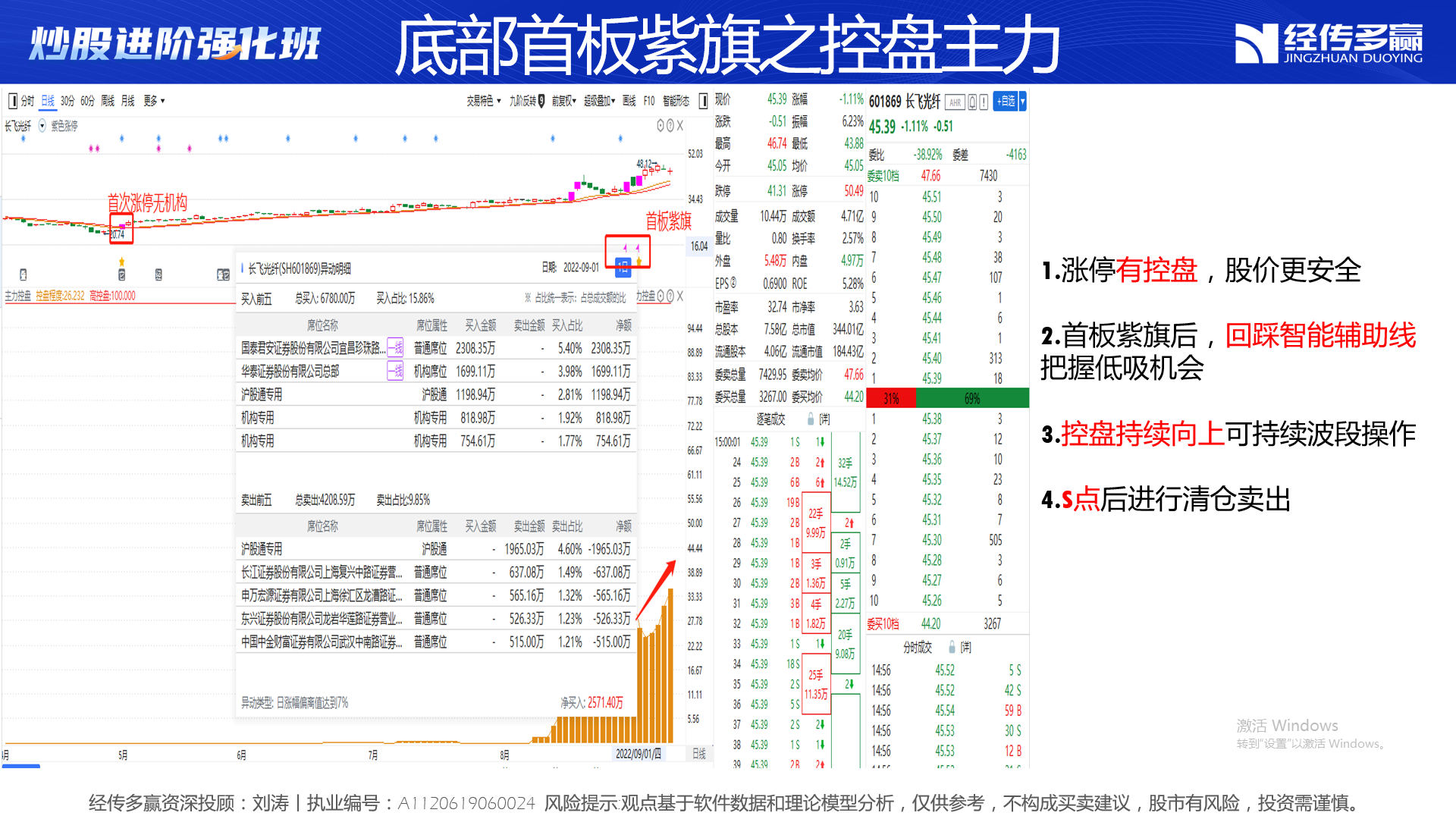Switch to the 60分 period tab
1456x819 pixels.
[x=87, y=101]
